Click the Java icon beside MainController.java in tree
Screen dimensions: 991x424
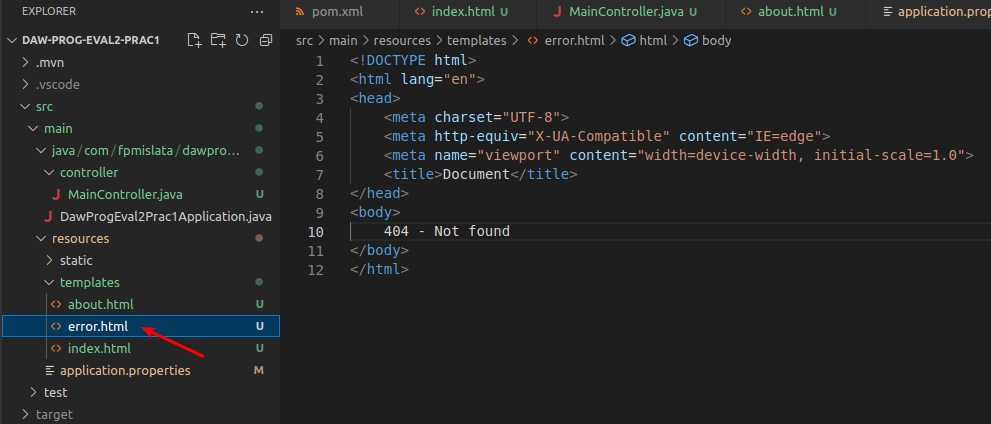[x=58, y=194]
